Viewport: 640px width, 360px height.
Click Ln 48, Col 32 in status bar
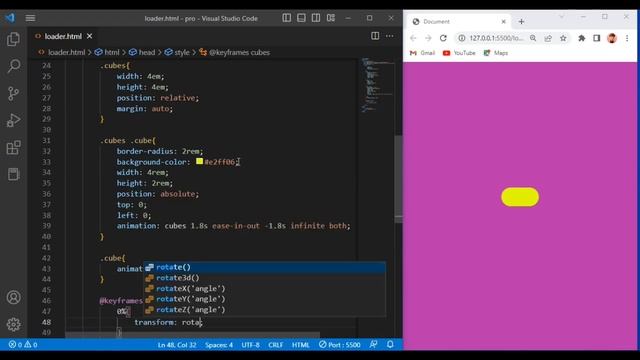coord(177,345)
